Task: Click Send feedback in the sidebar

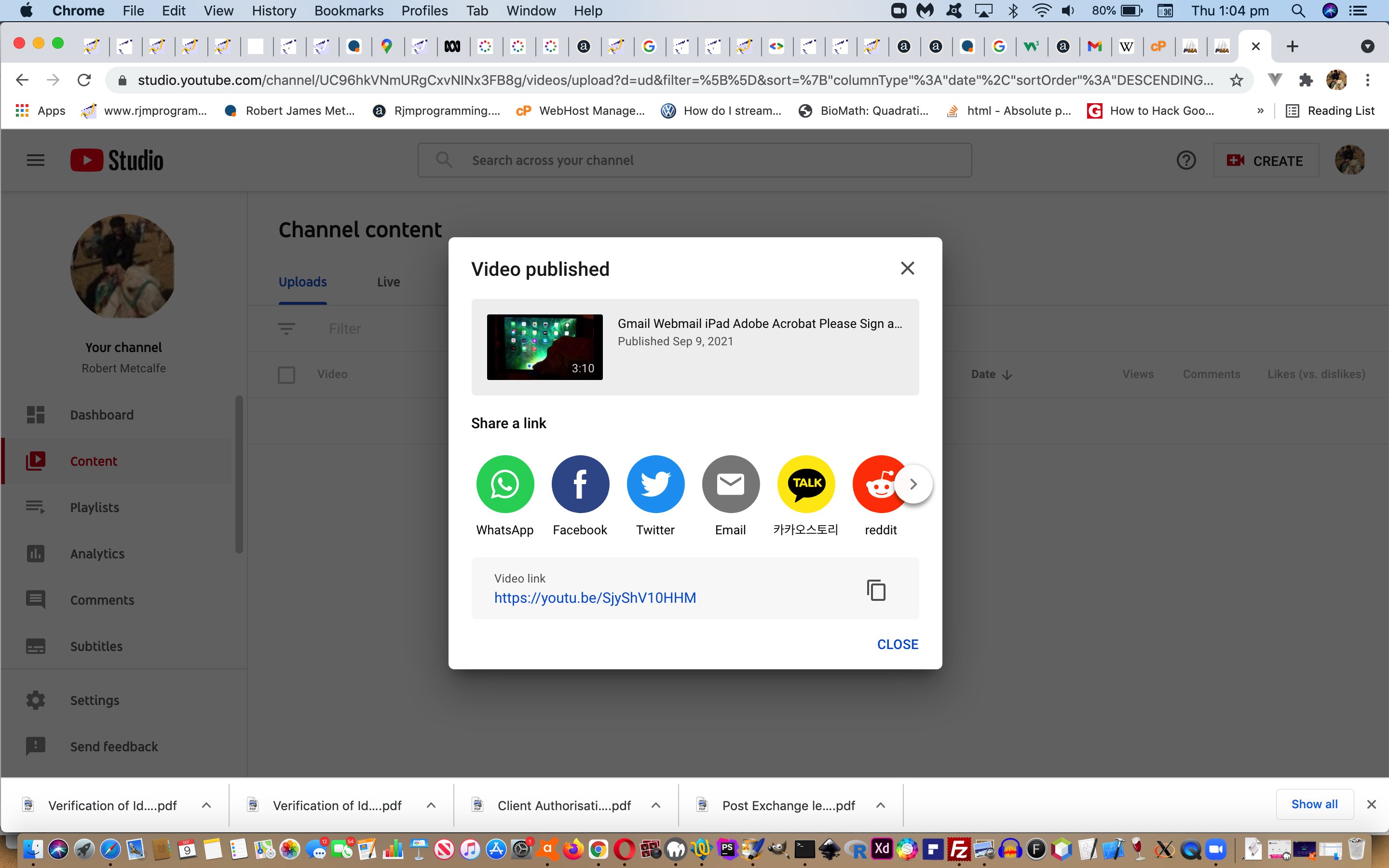Action: (117, 746)
